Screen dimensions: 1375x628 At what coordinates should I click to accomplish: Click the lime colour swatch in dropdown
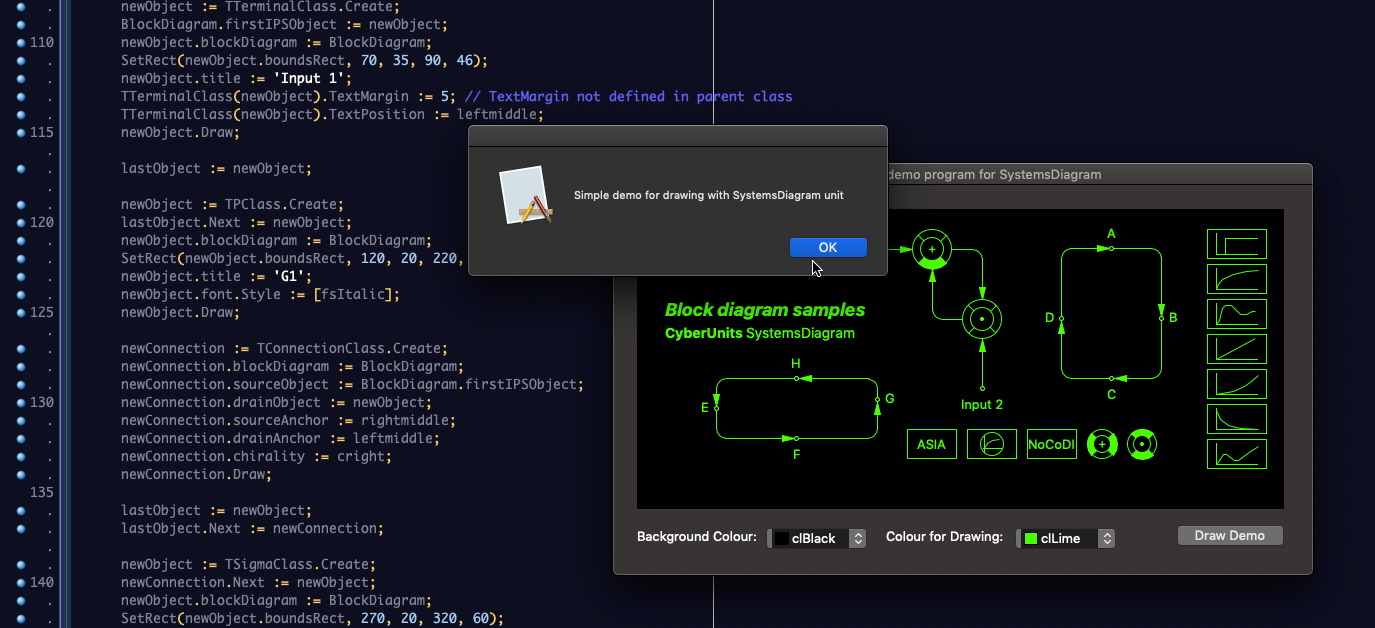1030,539
